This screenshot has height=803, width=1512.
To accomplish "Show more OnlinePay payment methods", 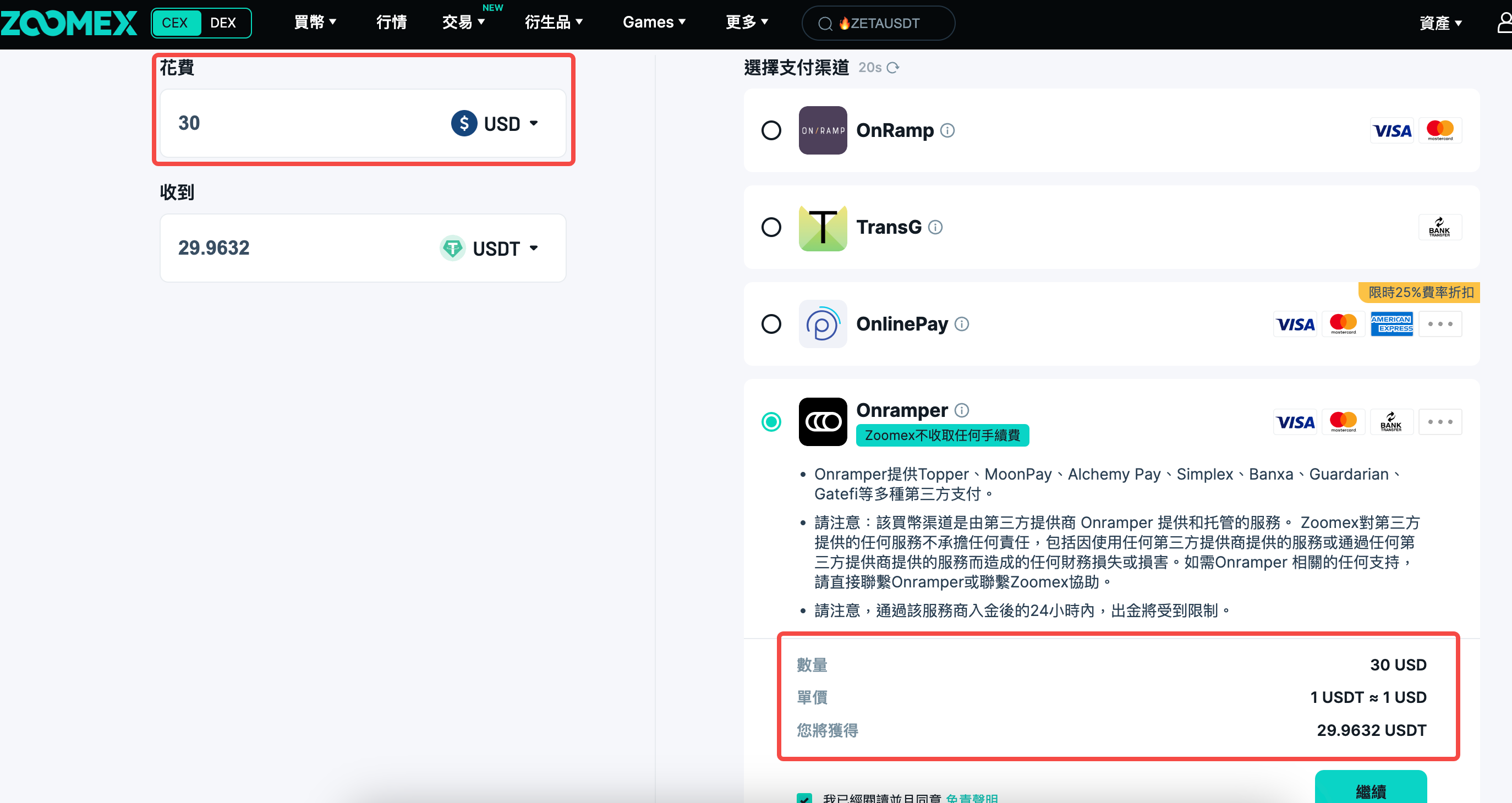I will tap(1440, 324).
